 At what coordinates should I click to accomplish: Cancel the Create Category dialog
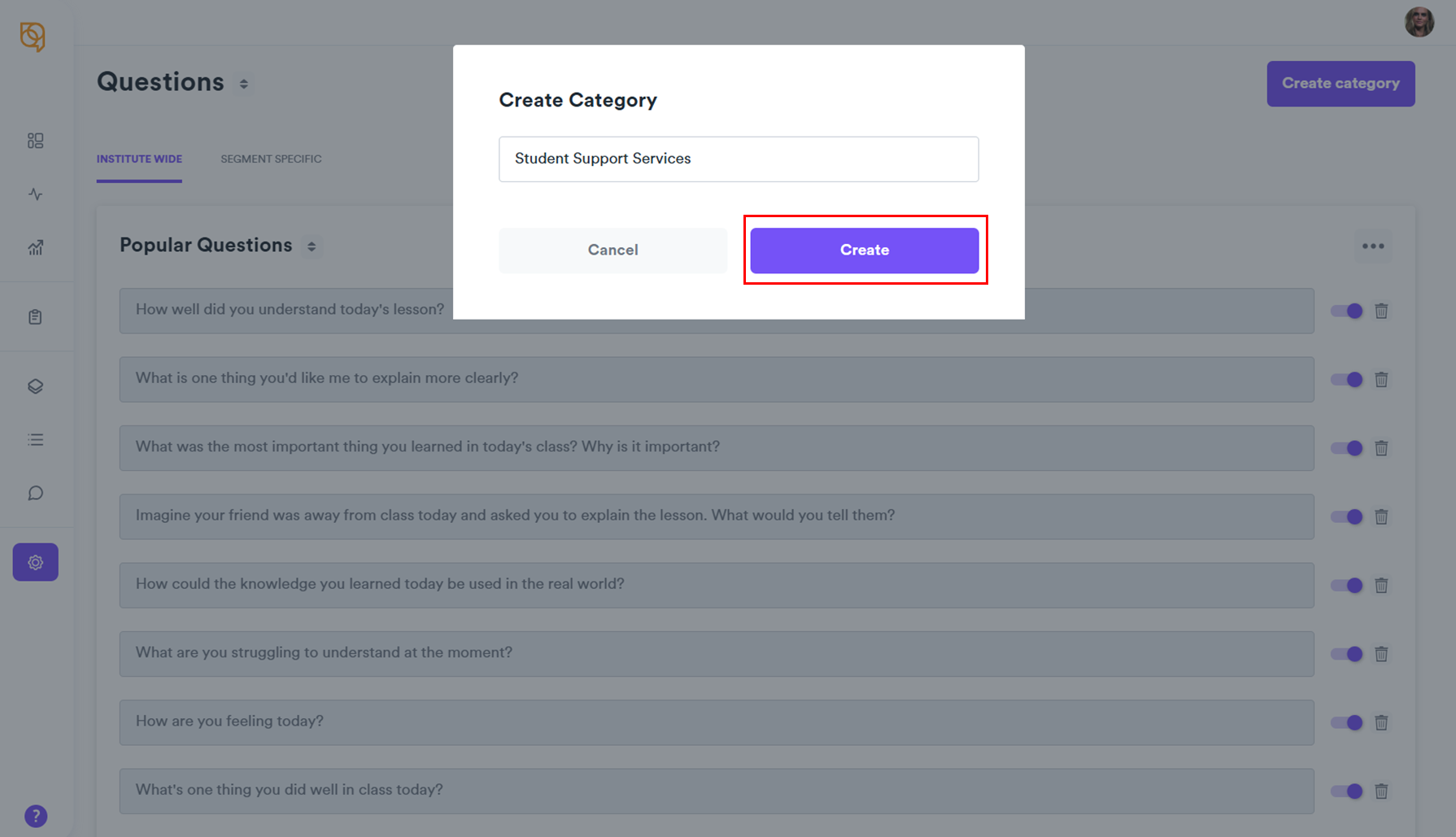[612, 251]
